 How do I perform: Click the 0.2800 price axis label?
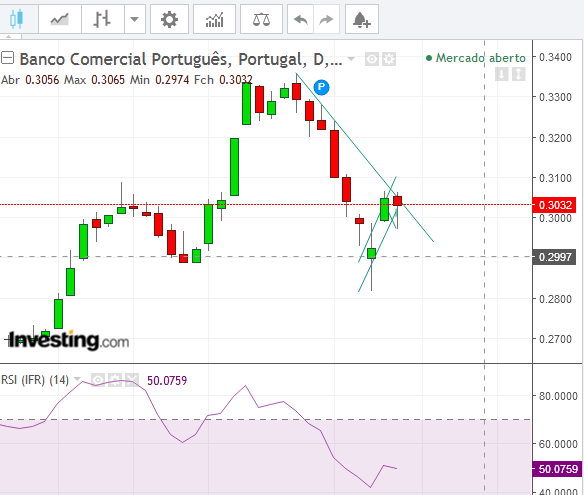[x=555, y=299]
